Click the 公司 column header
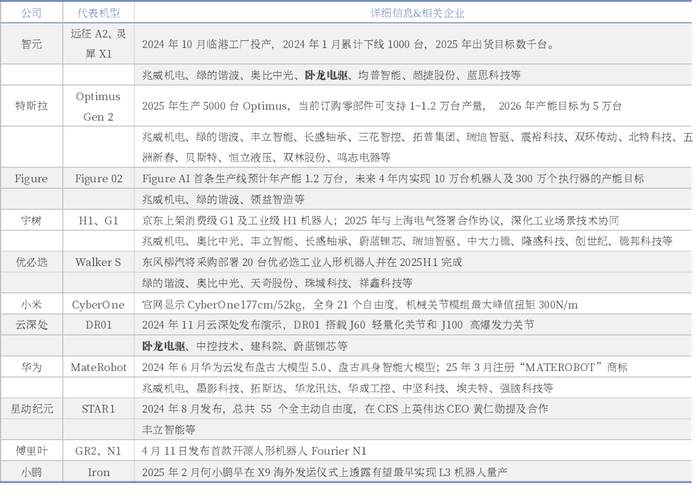 (x=31, y=13)
